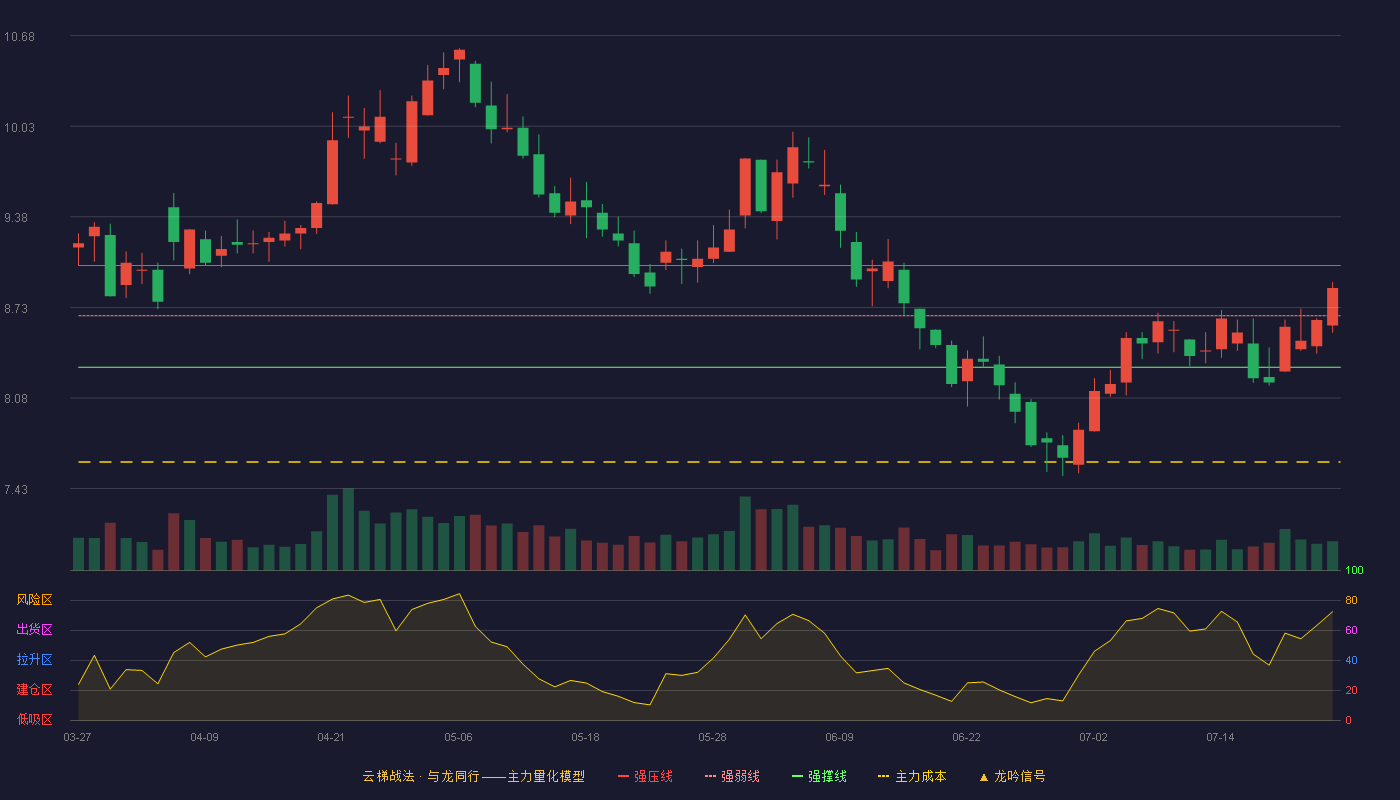Screen dimensions: 1400x800
Task: Click the 10.03 price axis label
Action: click(x=19, y=127)
